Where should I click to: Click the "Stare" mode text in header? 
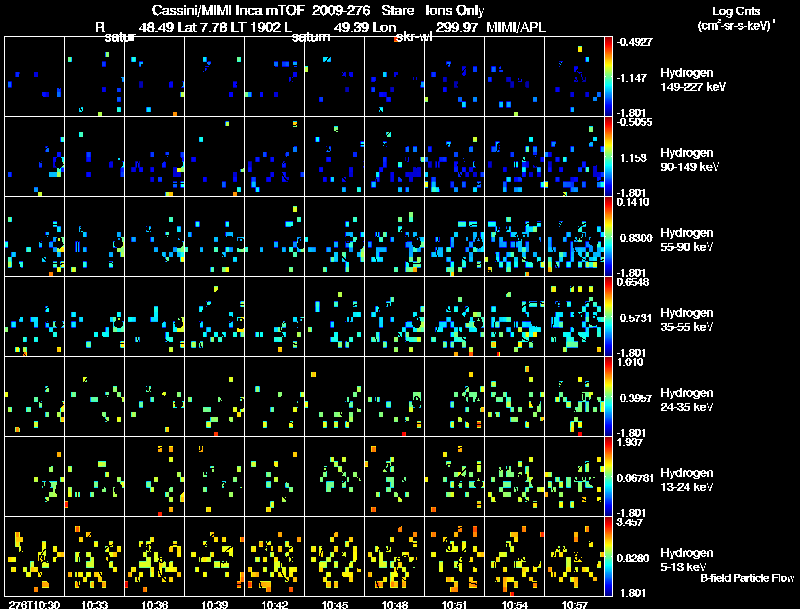(x=397, y=10)
